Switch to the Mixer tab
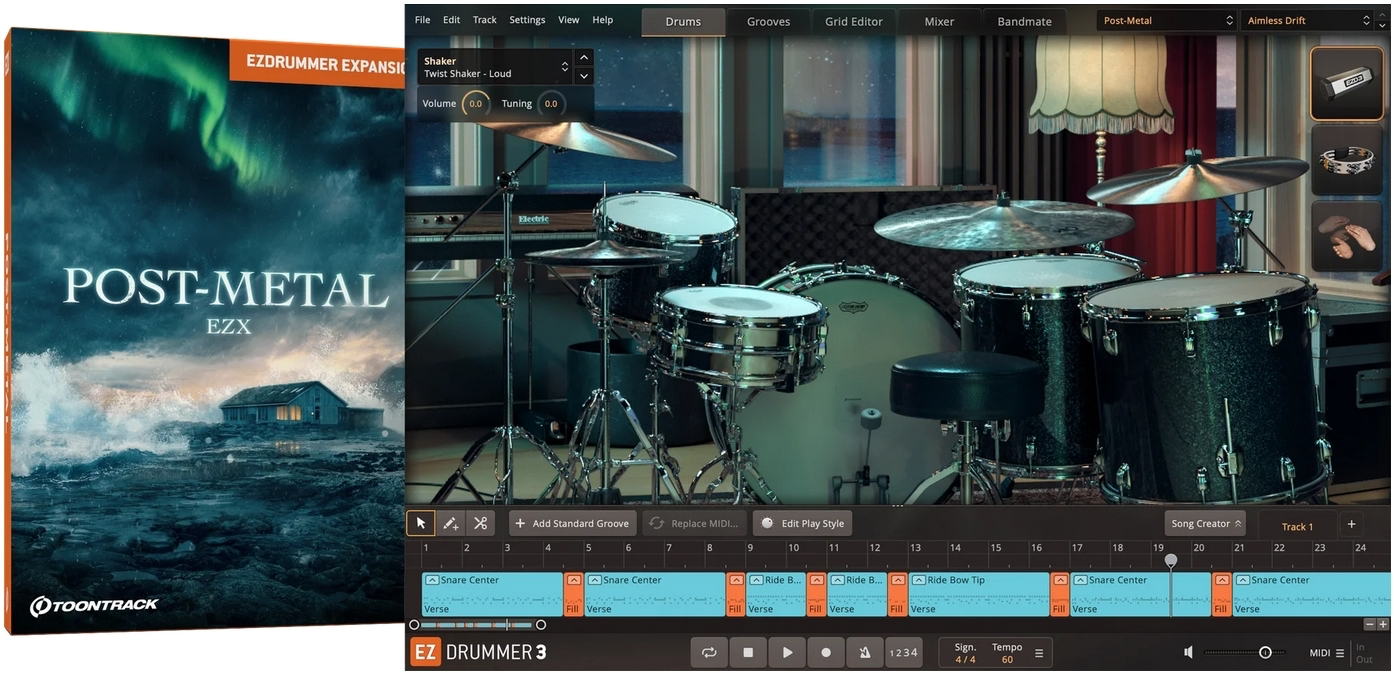The image size is (1394, 673). click(x=938, y=20)
